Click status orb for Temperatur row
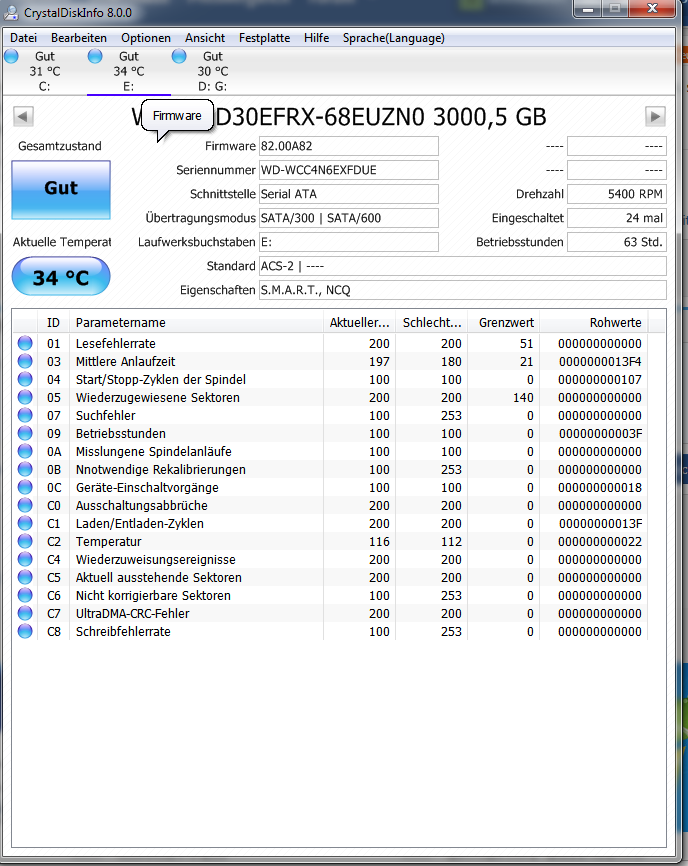The width and height of the screenshot is (688, 866). tap(25, 541)
